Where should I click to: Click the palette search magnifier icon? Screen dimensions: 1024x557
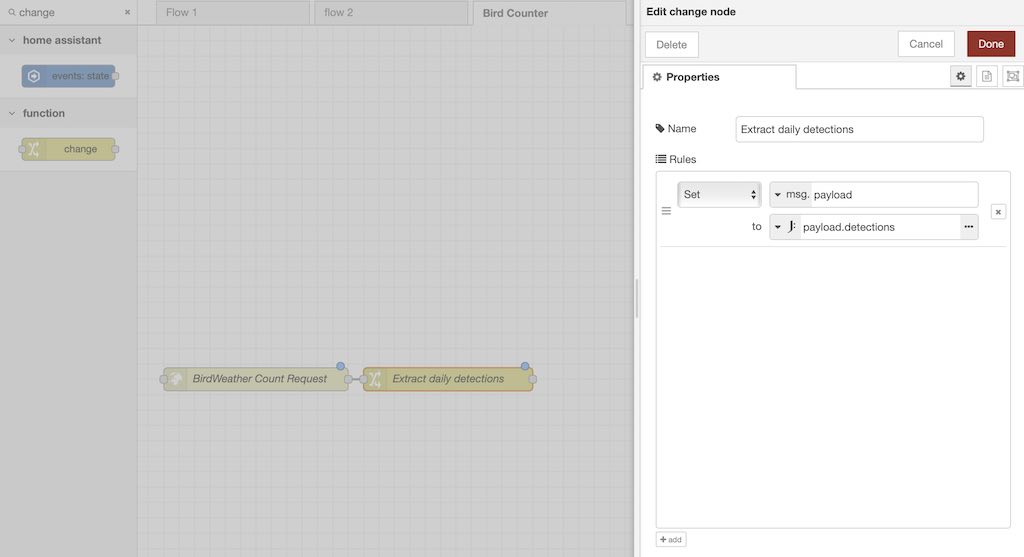tap(12, 12)
